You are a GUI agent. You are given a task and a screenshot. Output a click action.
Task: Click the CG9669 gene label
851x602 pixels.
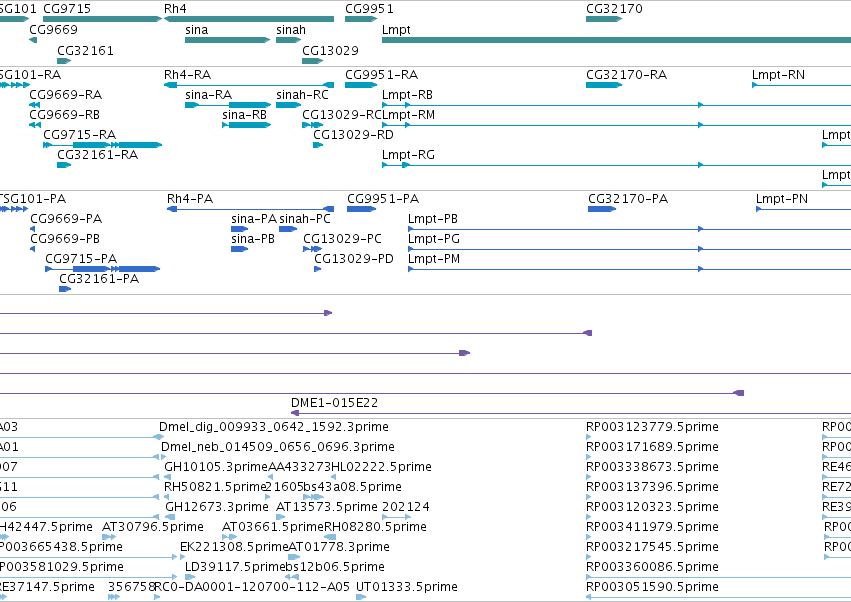coord(53,30)
